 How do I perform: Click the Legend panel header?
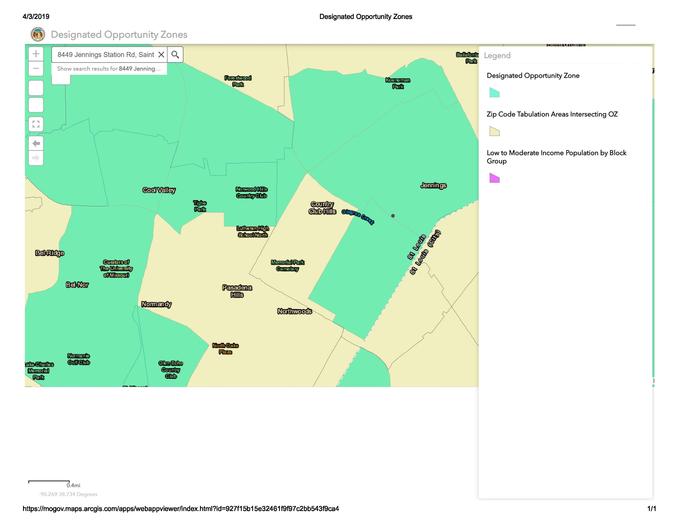click(x=498, y=56)
